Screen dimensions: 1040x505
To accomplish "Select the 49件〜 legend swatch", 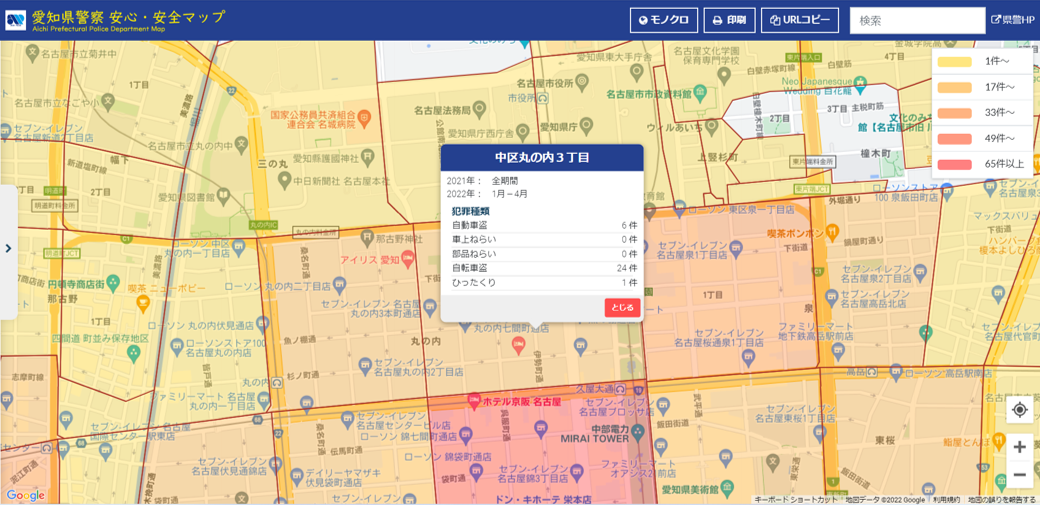I will pyautogui.click(x=954, y=139).
